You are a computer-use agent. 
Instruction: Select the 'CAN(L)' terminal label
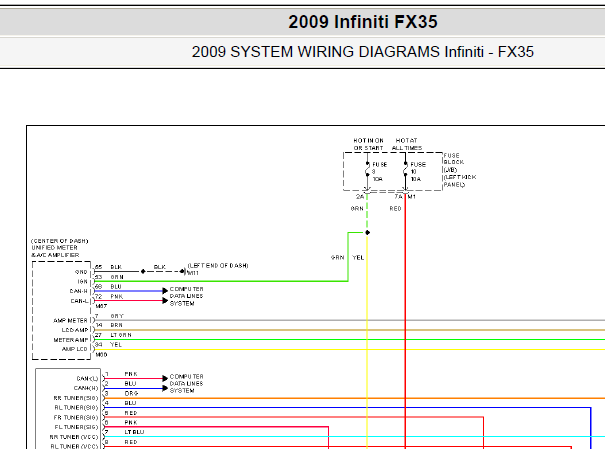(x=88, y=379)
